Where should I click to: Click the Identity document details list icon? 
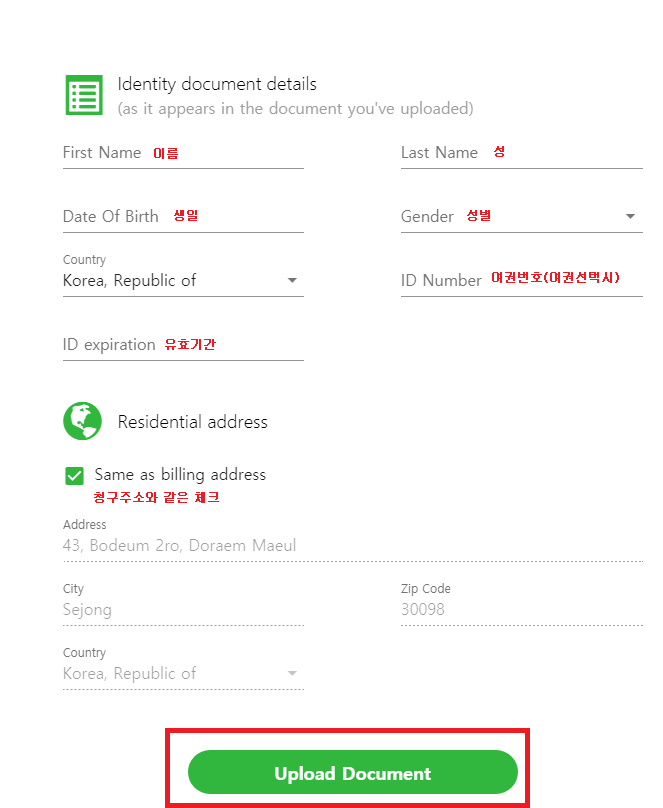pyautogui.click(x=84, y=95)
